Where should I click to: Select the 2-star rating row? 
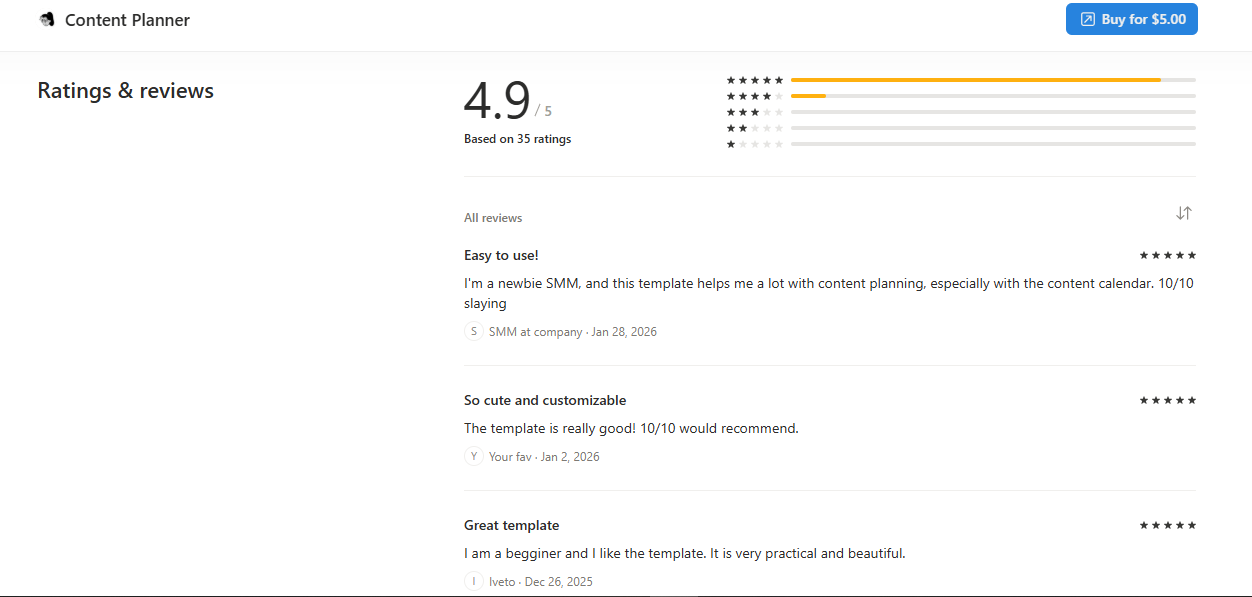tap(960, 128)
